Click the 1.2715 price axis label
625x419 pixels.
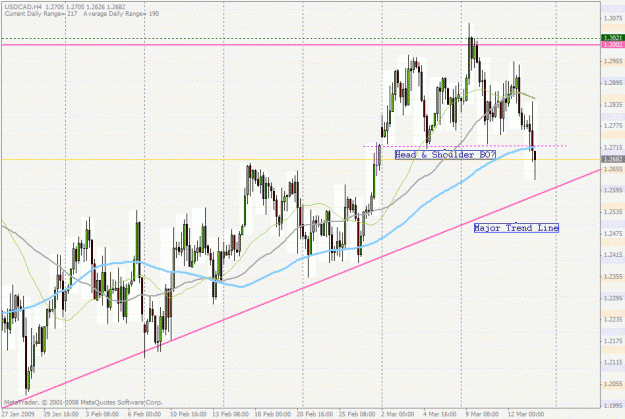point(613,148)
